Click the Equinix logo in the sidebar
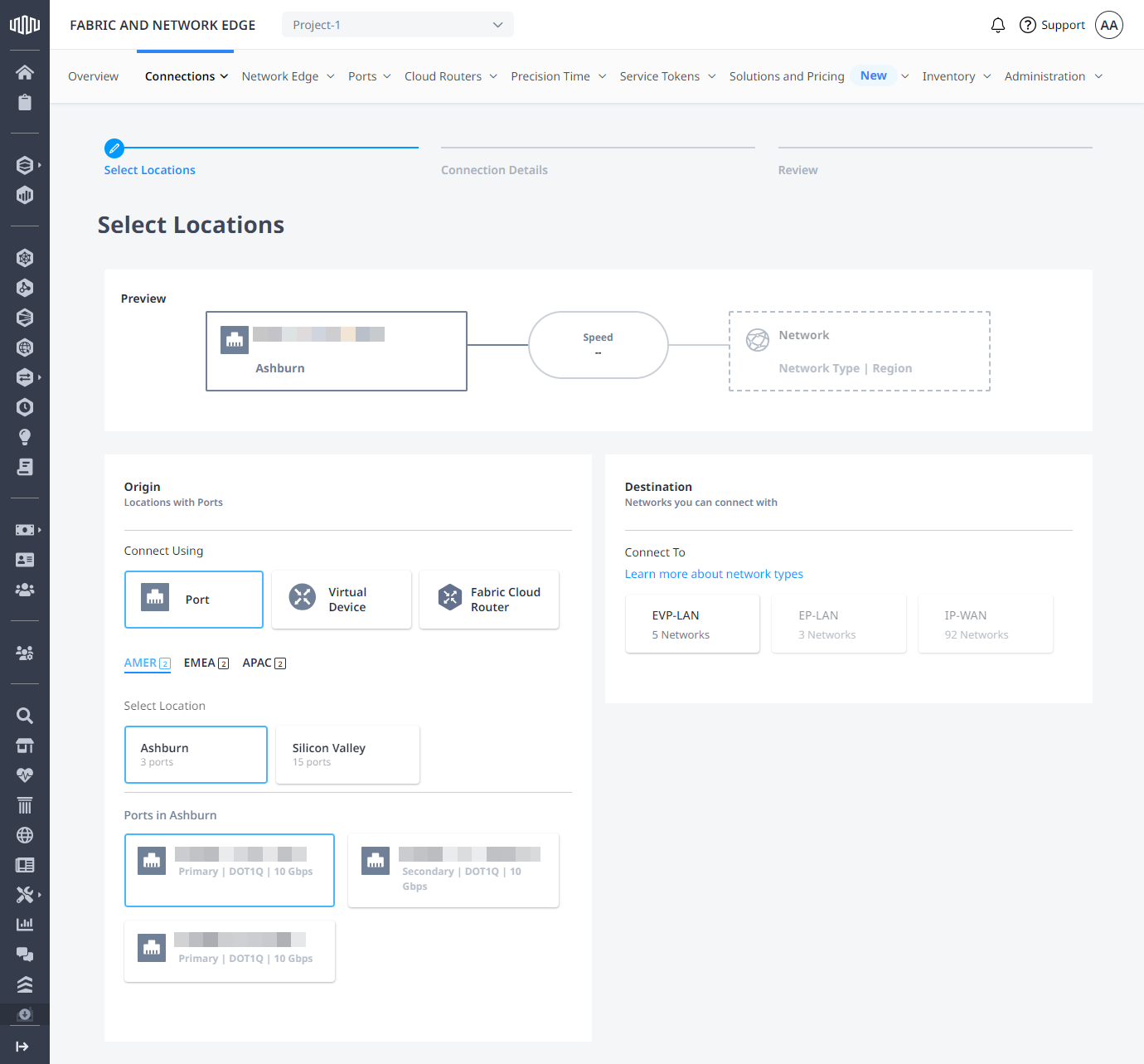The image size is (1144, 1064). [25, 25]
